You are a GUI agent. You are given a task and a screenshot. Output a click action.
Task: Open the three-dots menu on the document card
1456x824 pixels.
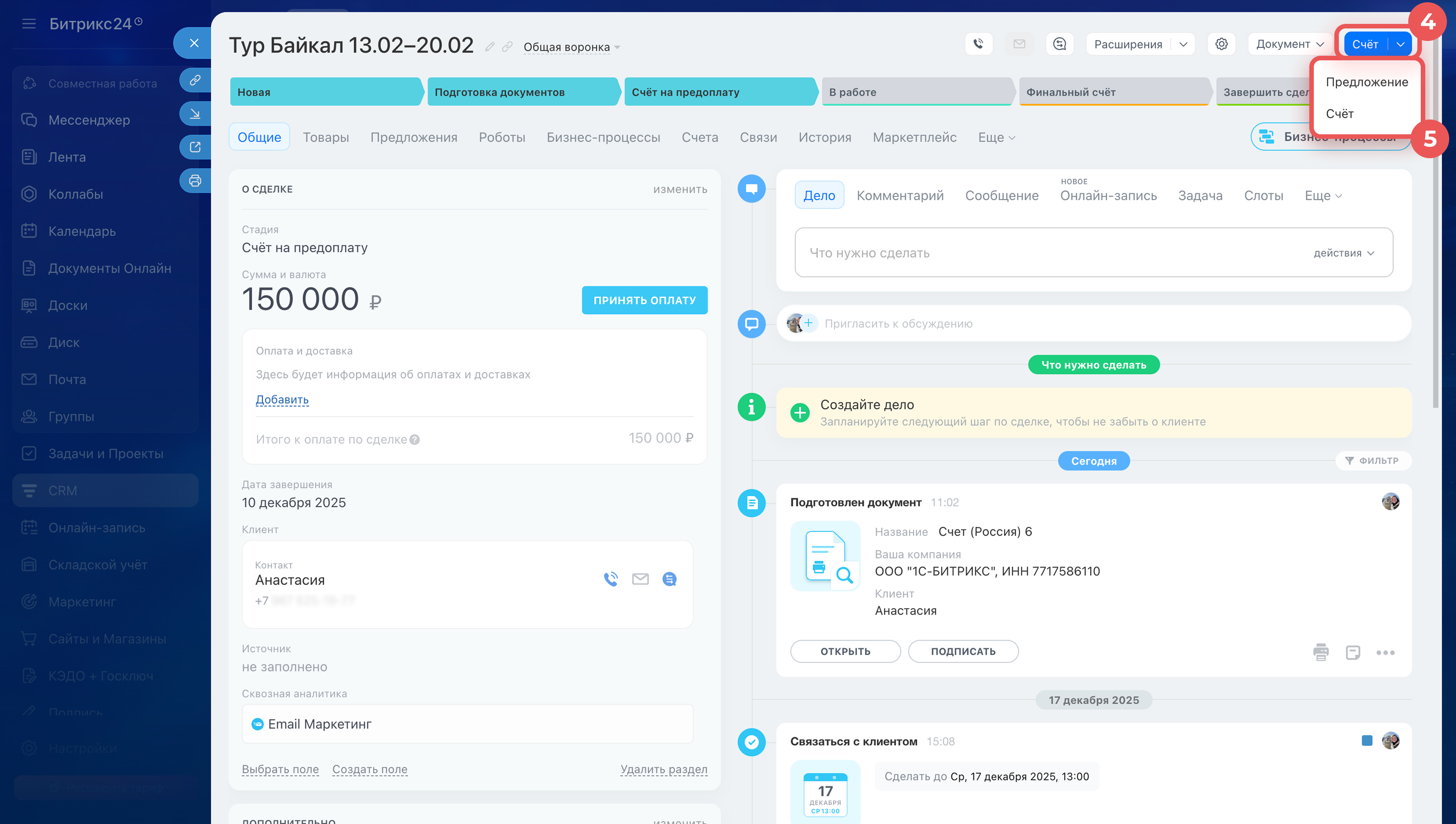[x=1385, y=653]
